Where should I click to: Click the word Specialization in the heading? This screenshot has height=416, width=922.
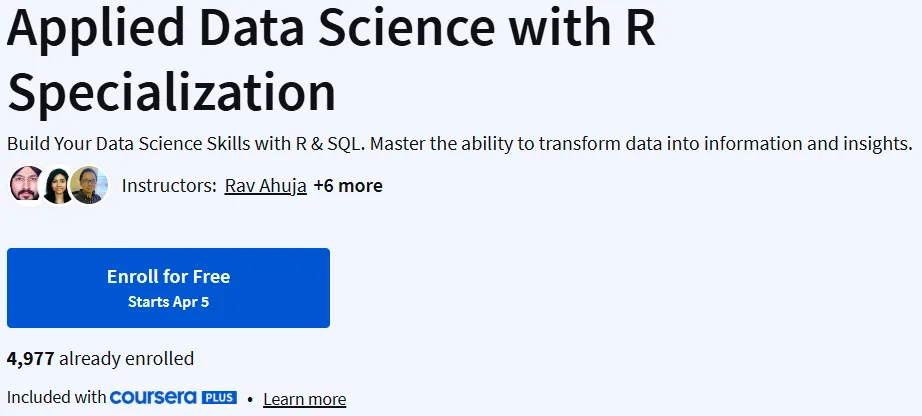pos(171,91)
